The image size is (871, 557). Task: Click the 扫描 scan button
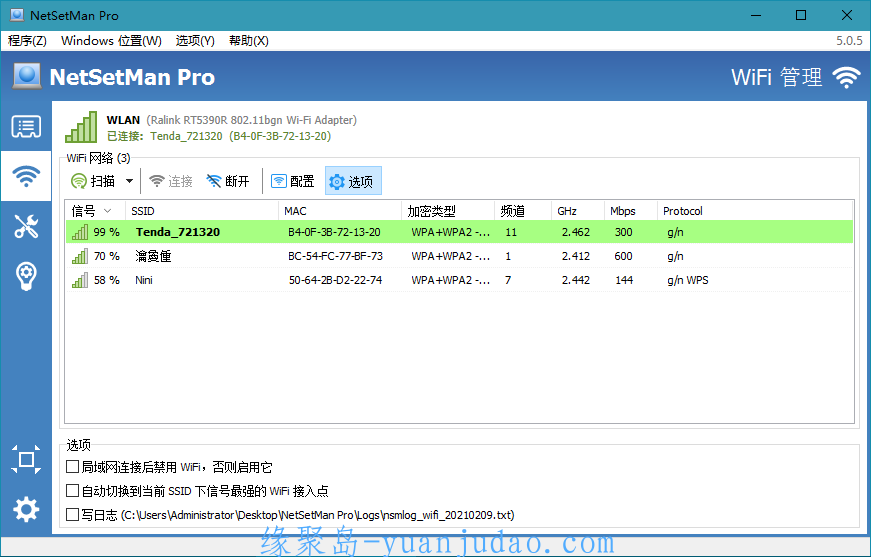point(93,181)
